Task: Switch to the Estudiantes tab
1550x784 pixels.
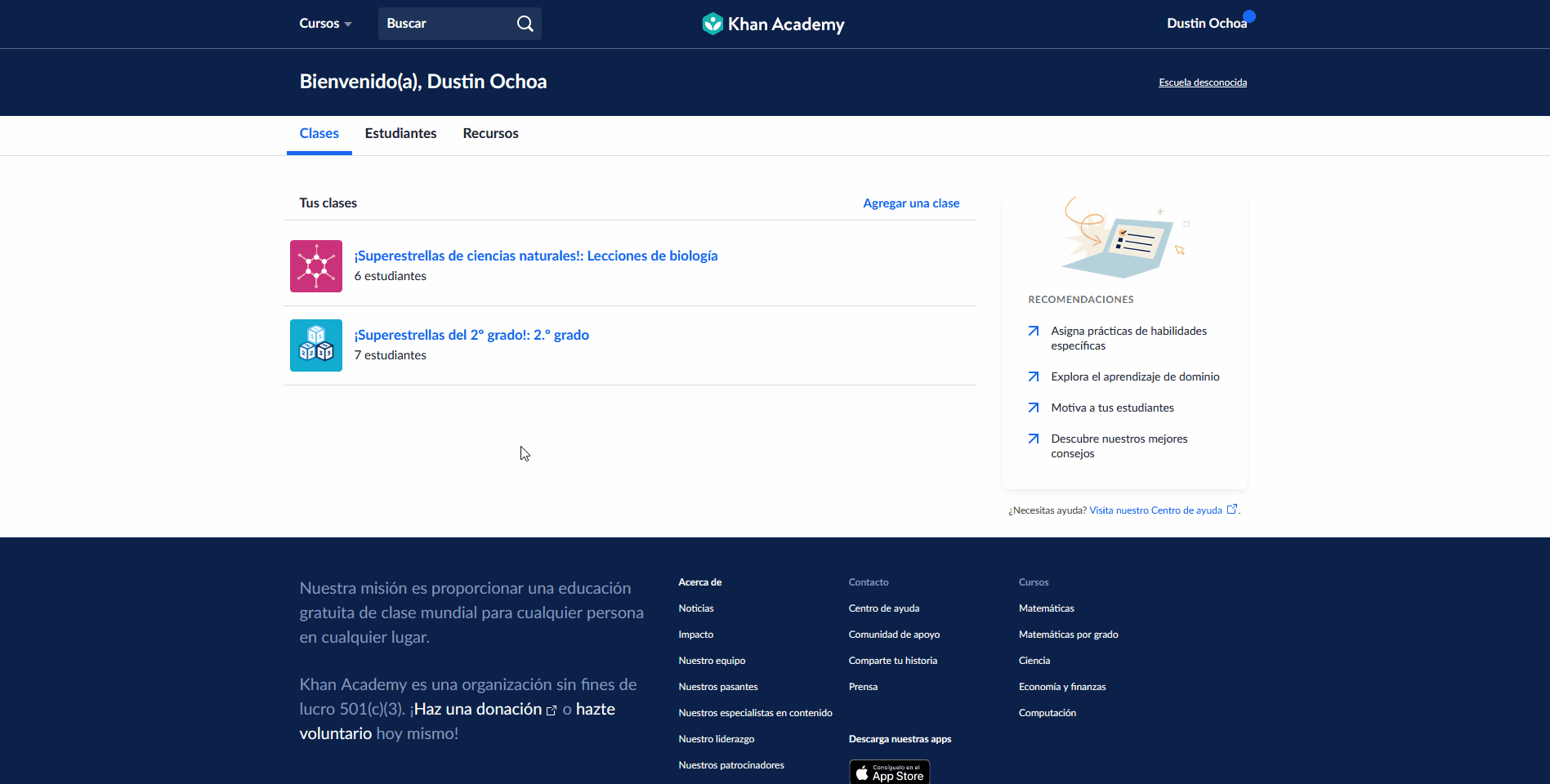Action: 401,134
